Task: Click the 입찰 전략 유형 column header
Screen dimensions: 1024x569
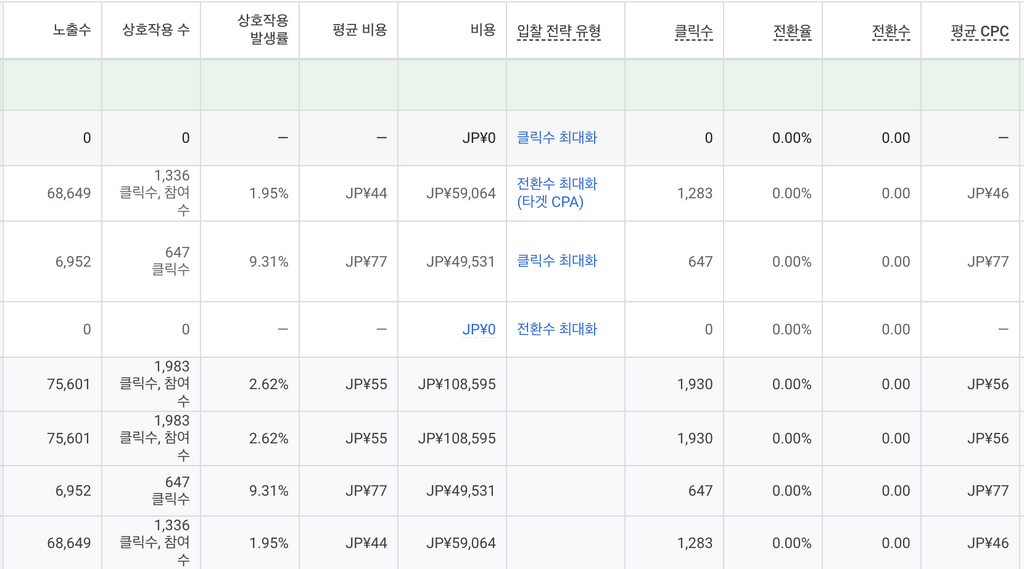Action: [x=559, y=31]
